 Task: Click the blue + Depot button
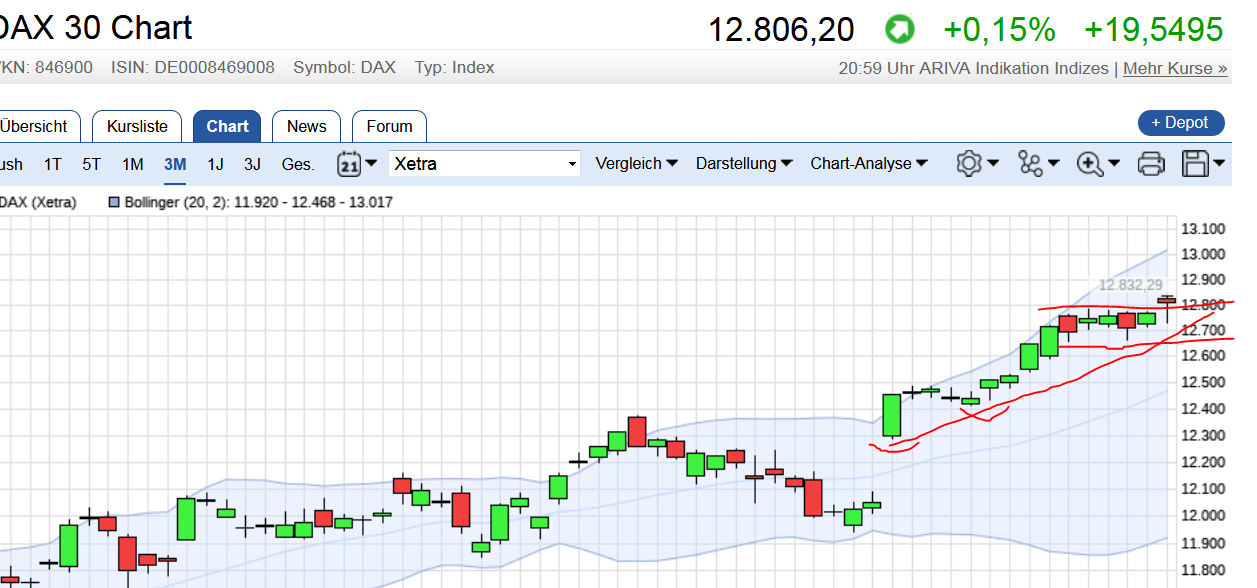point(1181,122)
